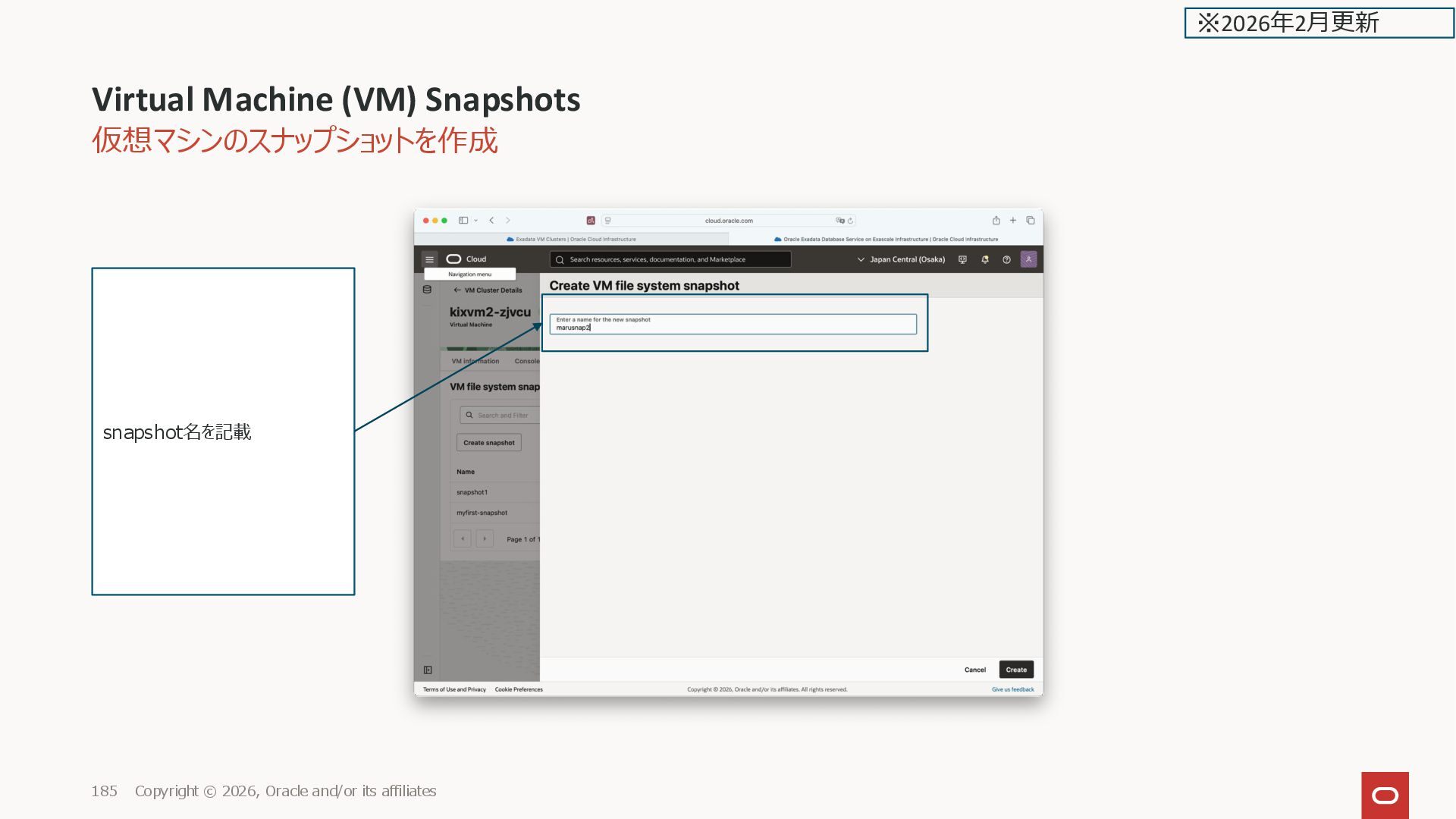Click the Safari share icon
The width and height of the screenshot is (1456, 819).
click(x=996, y=221)
